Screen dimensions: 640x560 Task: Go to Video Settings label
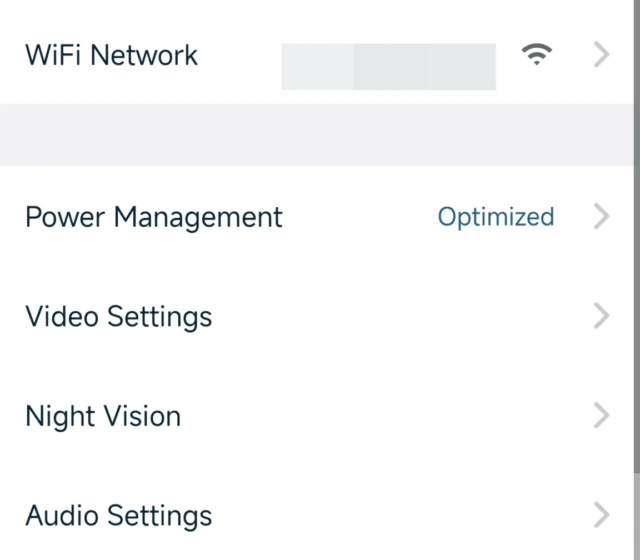[118, 317]
